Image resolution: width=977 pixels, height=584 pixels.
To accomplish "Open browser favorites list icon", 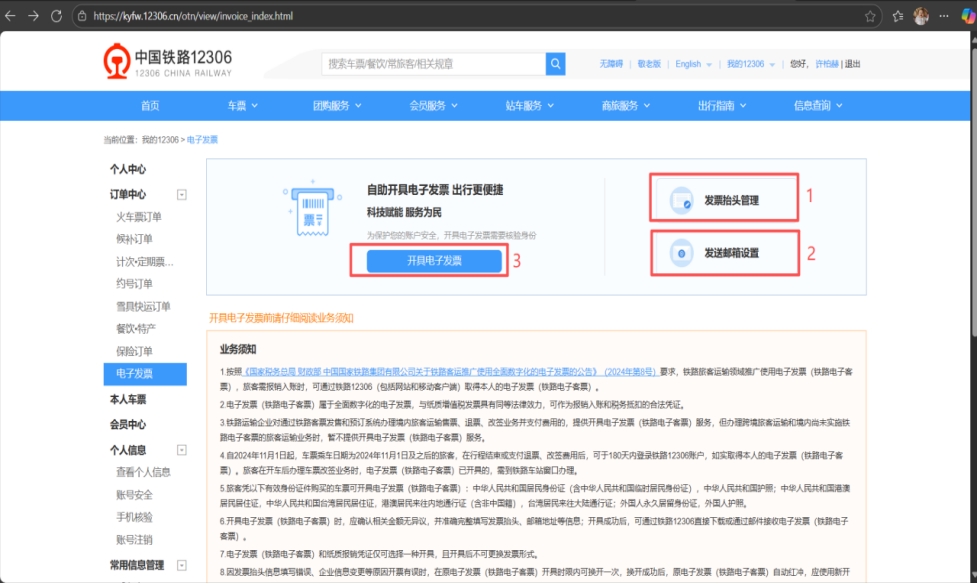I will pyautogui.click(x=898, y=16).
